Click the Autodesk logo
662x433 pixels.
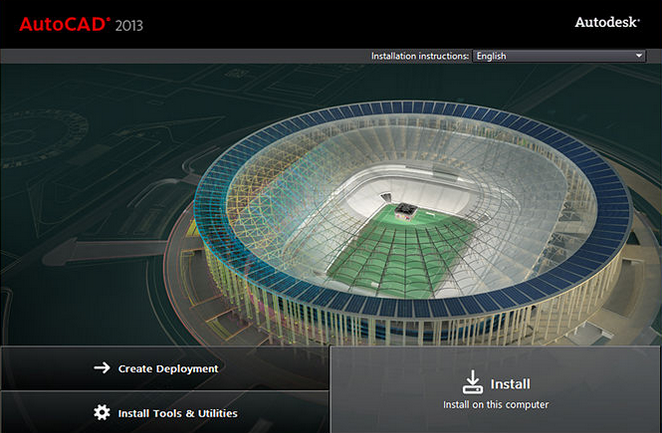[x=607, y=22]
